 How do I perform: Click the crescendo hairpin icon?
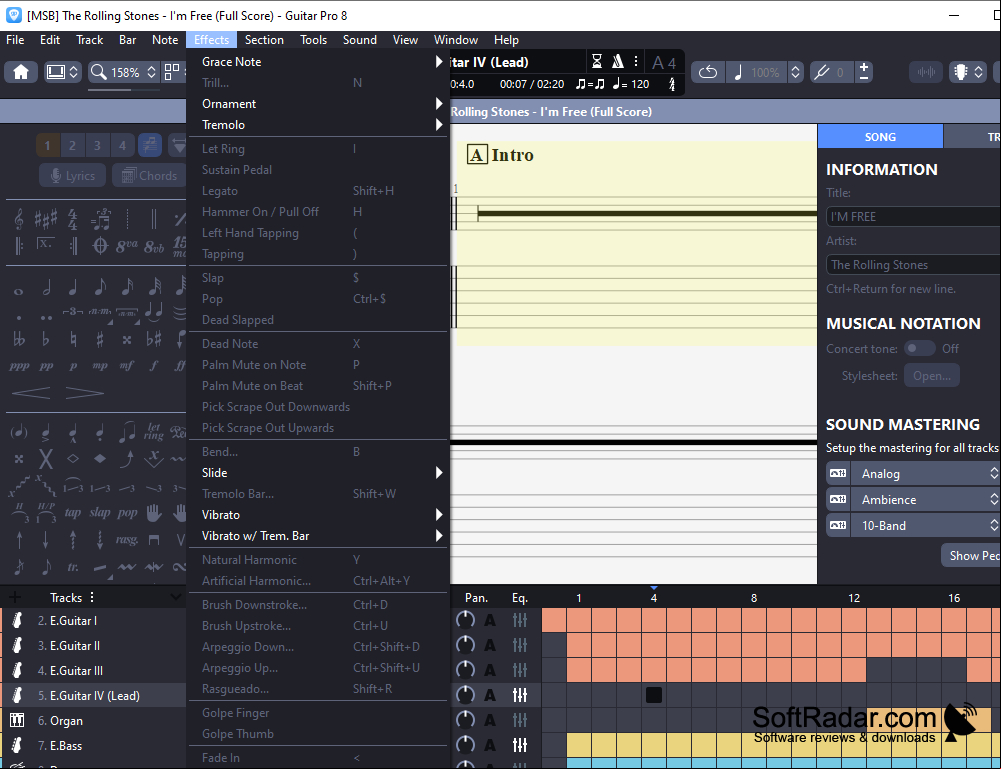click(x=31, y=392)
